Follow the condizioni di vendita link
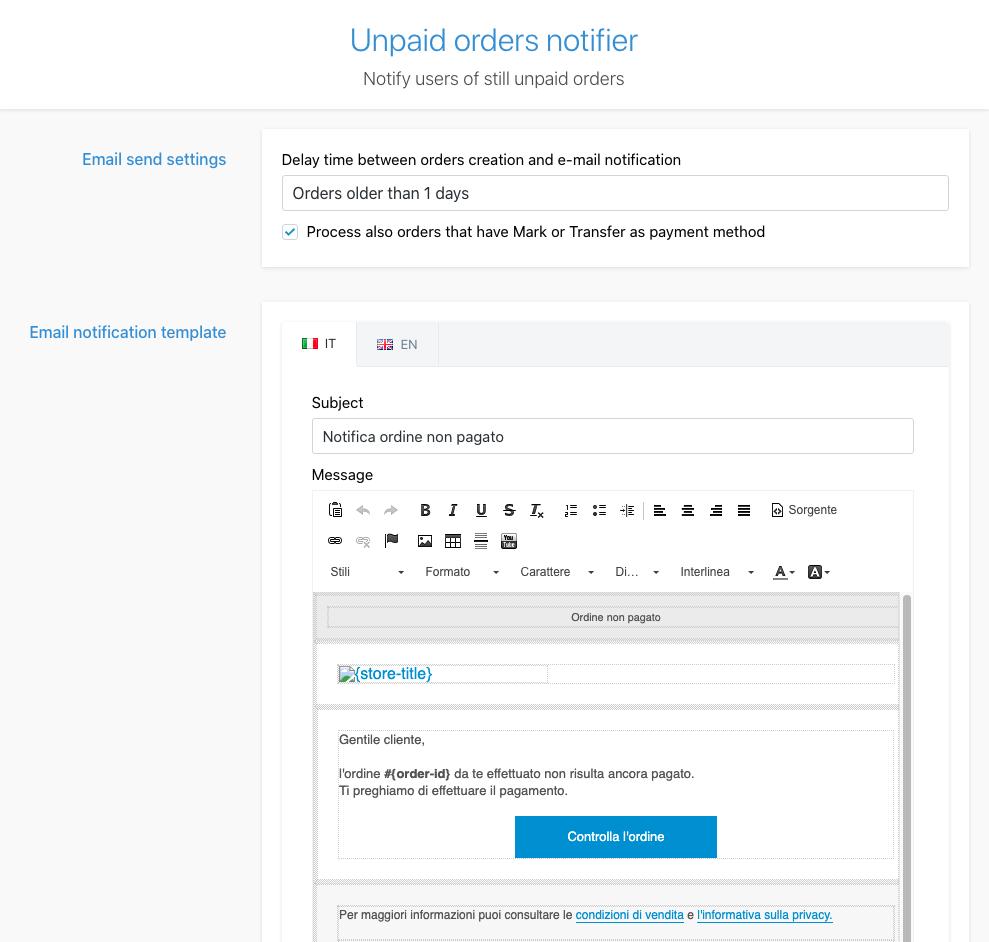 point(629,915)
